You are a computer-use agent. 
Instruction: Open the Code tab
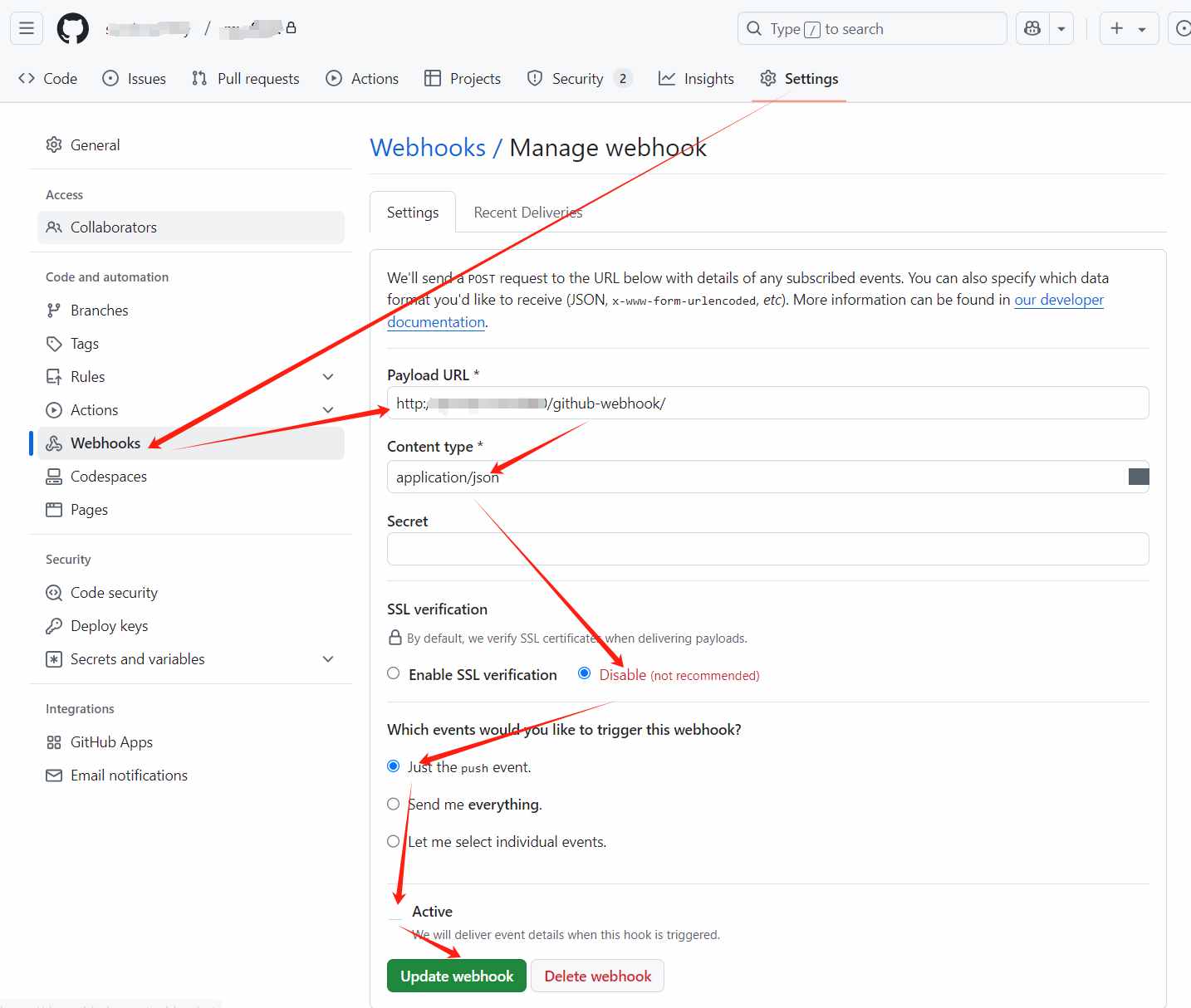point(48,78)
